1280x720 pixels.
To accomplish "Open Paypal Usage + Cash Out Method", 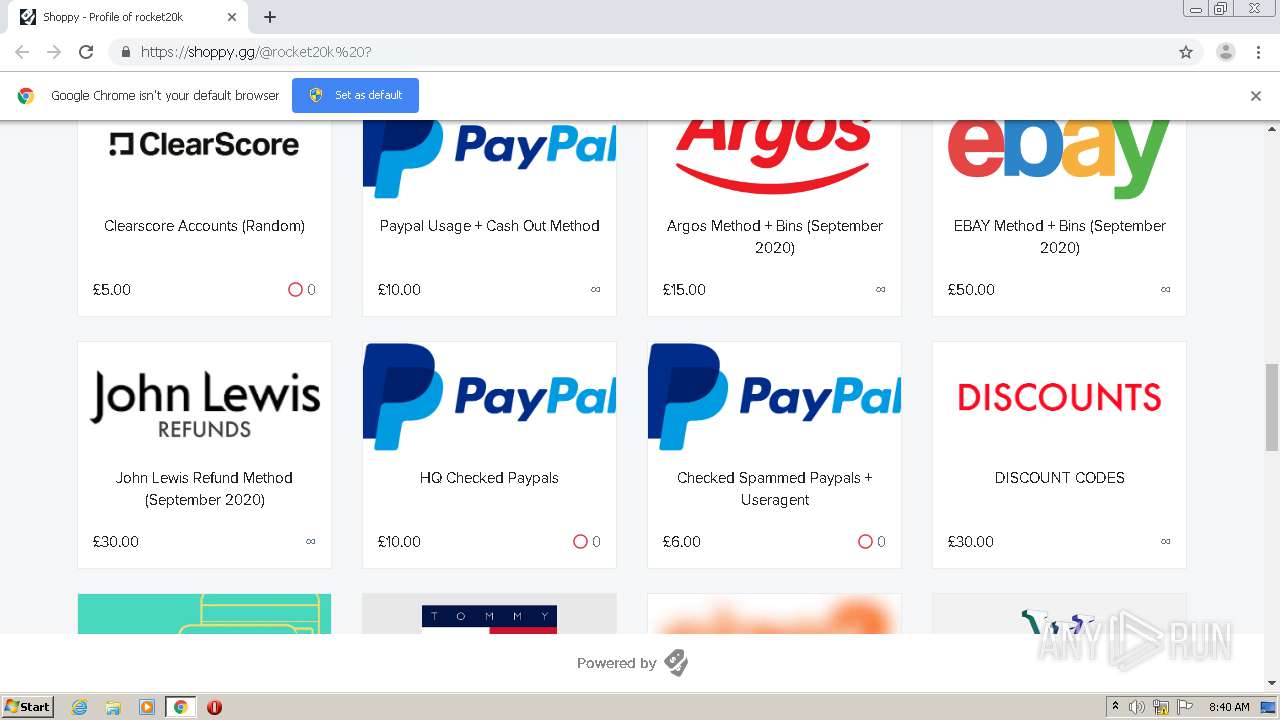I will click(x=489, y=226).
